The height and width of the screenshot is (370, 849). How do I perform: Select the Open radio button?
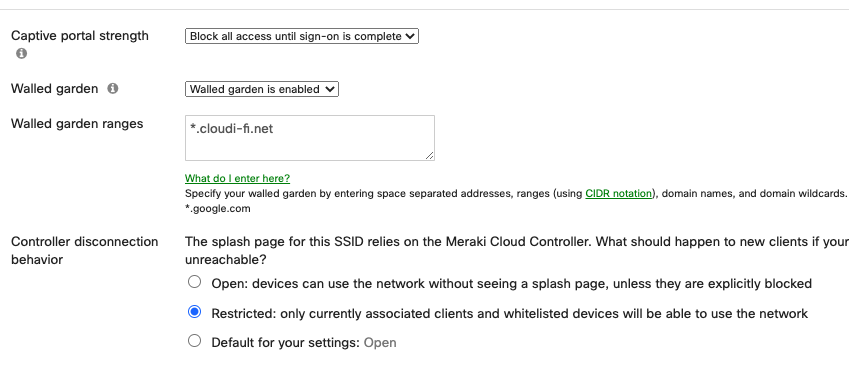click(x=194, y=282)
